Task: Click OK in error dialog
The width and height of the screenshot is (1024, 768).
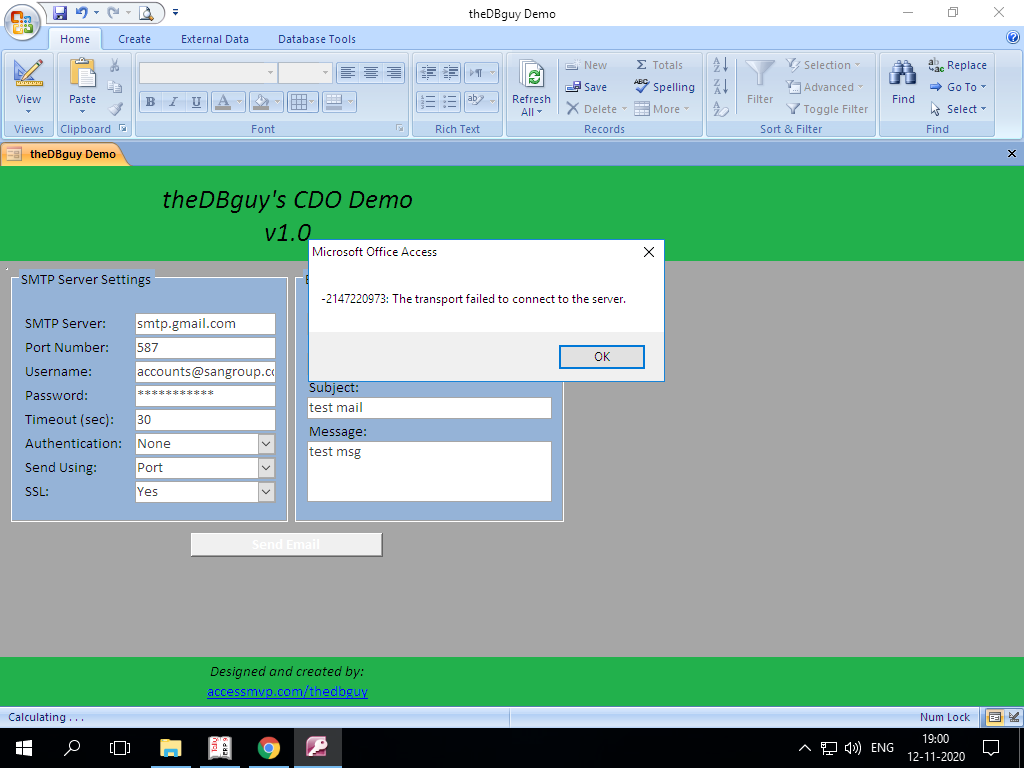Action: (x=601, y=357)
